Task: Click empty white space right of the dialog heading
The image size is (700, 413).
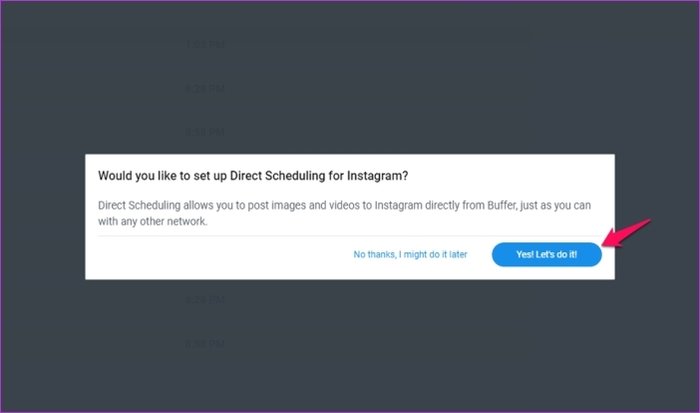Action: pyautogui.click(x=520, y=175)
